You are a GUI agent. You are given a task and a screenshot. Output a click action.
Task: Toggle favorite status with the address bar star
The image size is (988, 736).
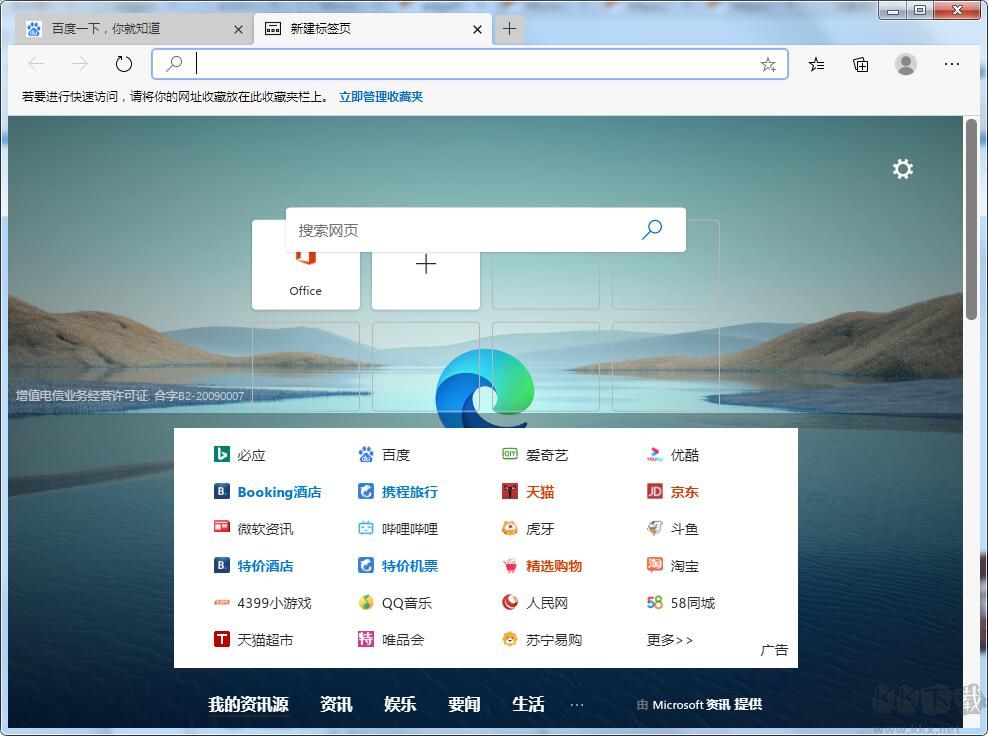point(768,64)
